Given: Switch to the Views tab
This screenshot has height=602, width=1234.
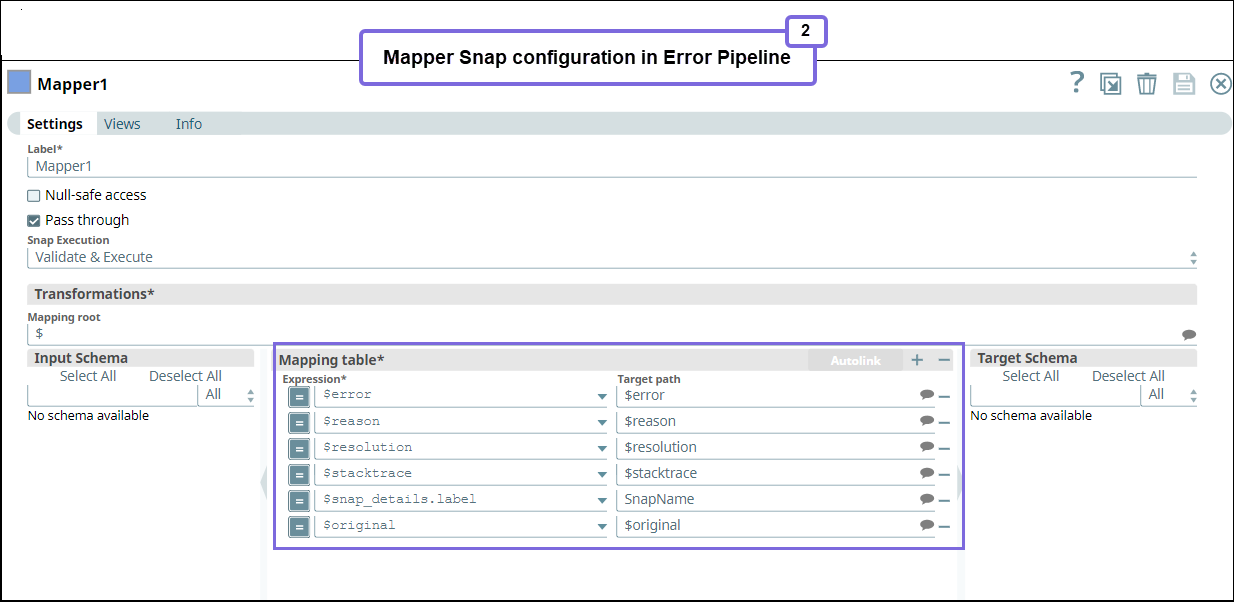Looking at the screenshot, I should [122, 124].
